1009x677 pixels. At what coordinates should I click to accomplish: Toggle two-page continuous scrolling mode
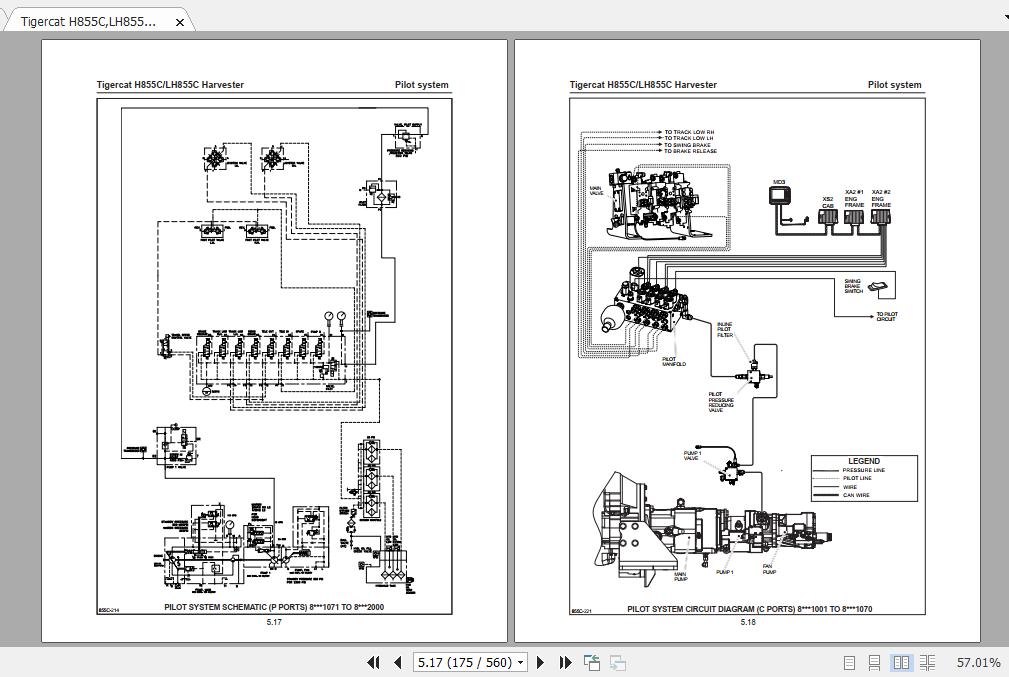point(928,662)
